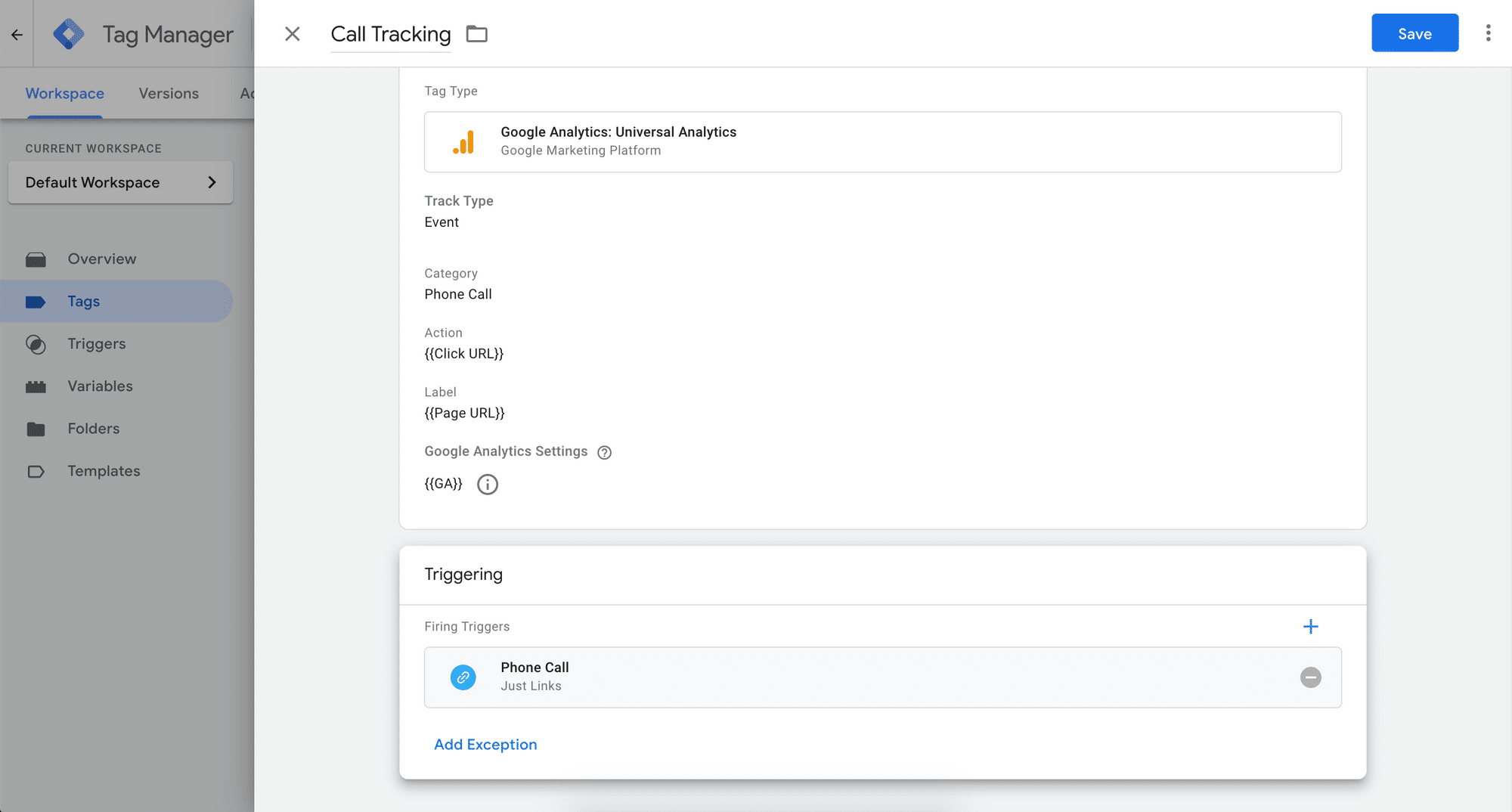This screenshot has height=812, width=1512.
Task: Click the Tags label icon in sidebar
Action: 36,302
